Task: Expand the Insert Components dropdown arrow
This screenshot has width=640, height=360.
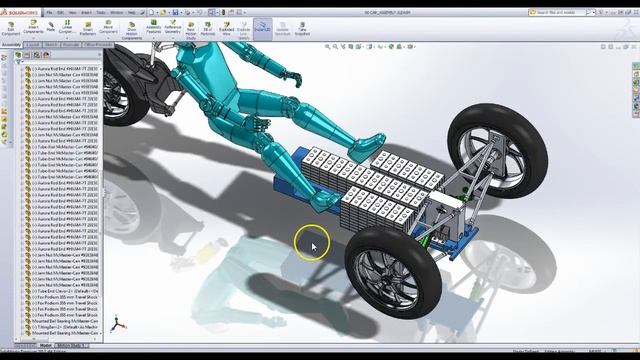Action: click(x=33, y=38)
